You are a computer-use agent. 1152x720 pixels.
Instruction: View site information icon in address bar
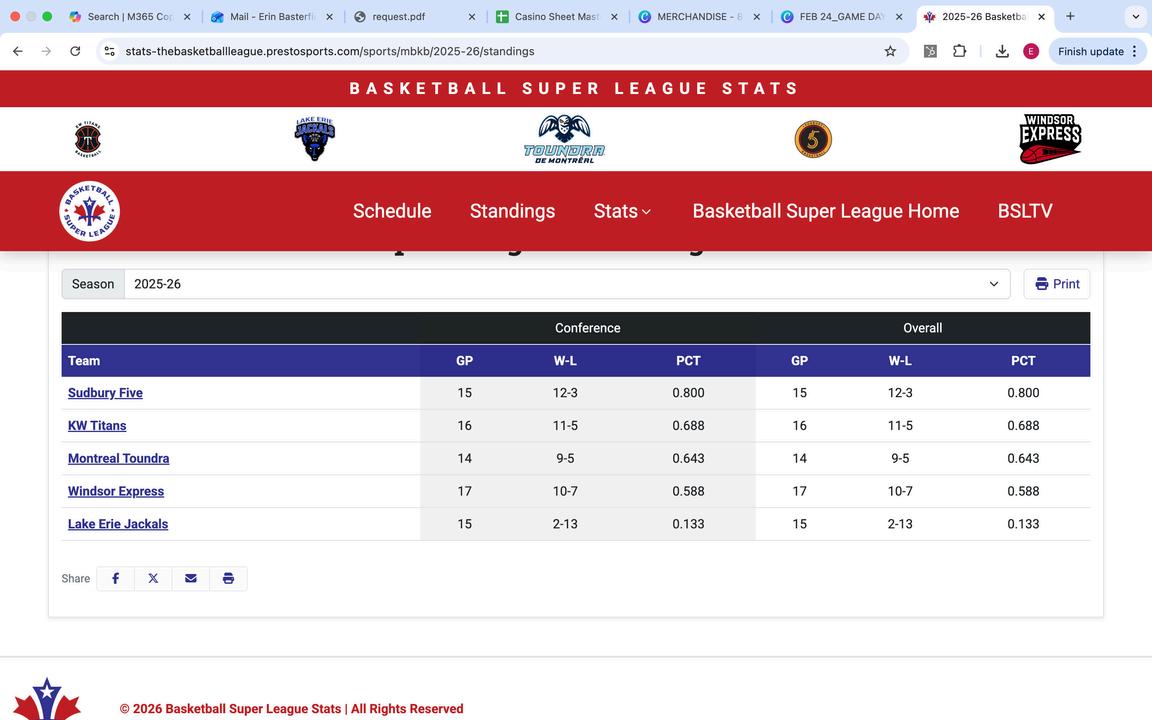109,51
